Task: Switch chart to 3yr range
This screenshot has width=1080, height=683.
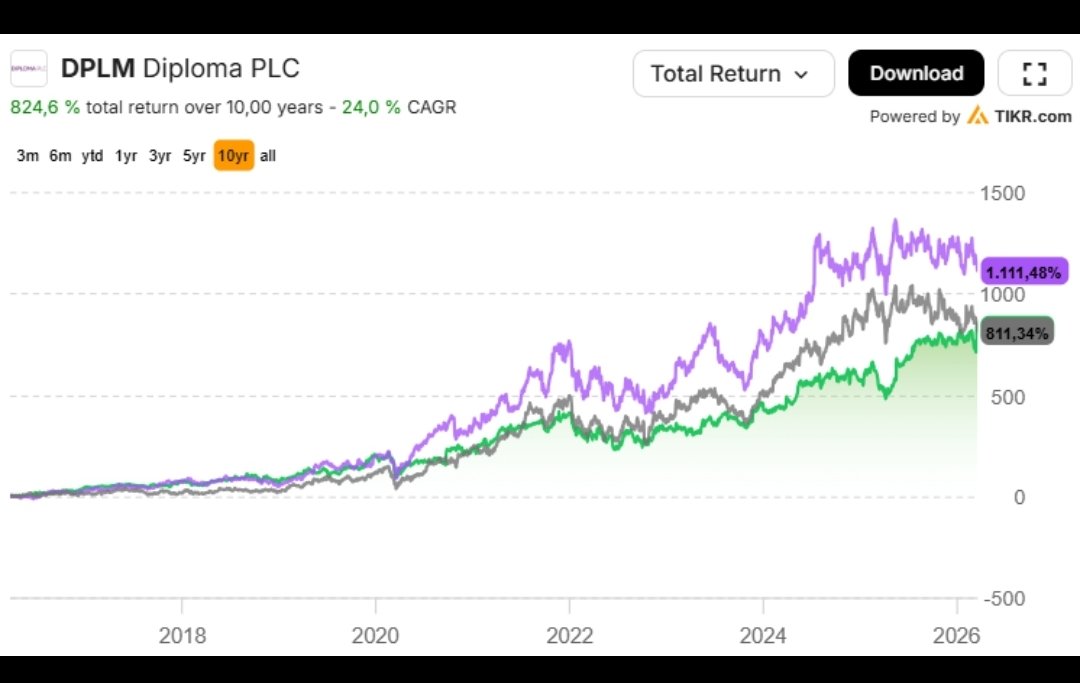Action: click(x=160, y=156)
